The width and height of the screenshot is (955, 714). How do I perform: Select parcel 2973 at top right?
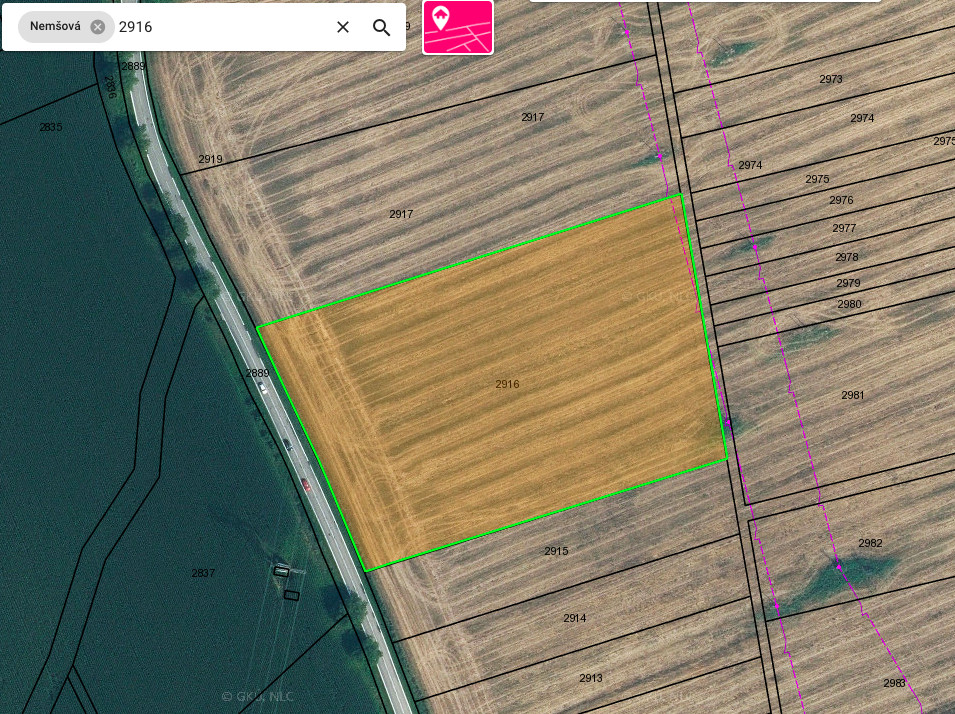click(x=830, y=79)
